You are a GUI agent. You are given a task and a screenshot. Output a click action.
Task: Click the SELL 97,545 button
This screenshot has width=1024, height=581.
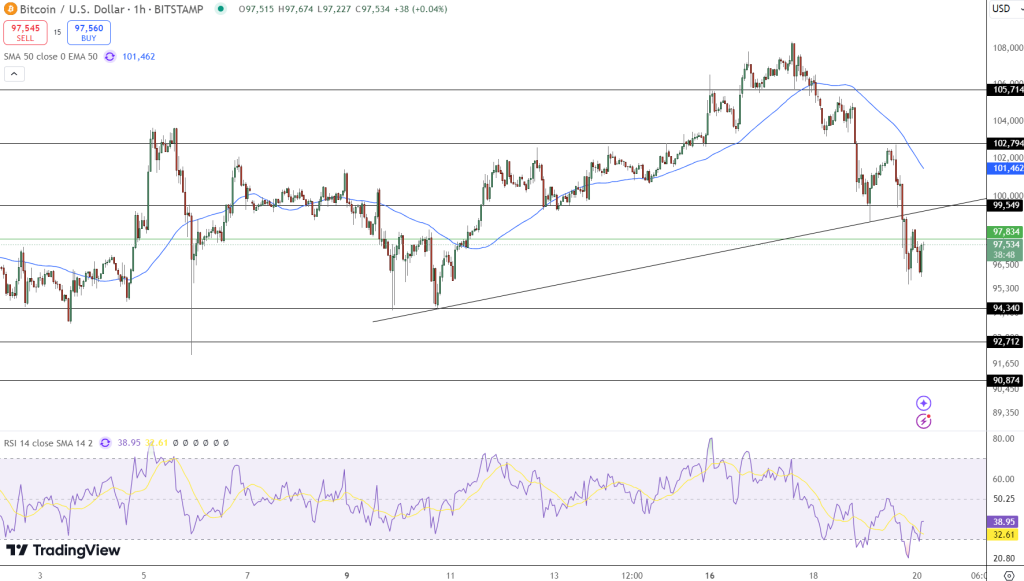[x=25, y=33]
